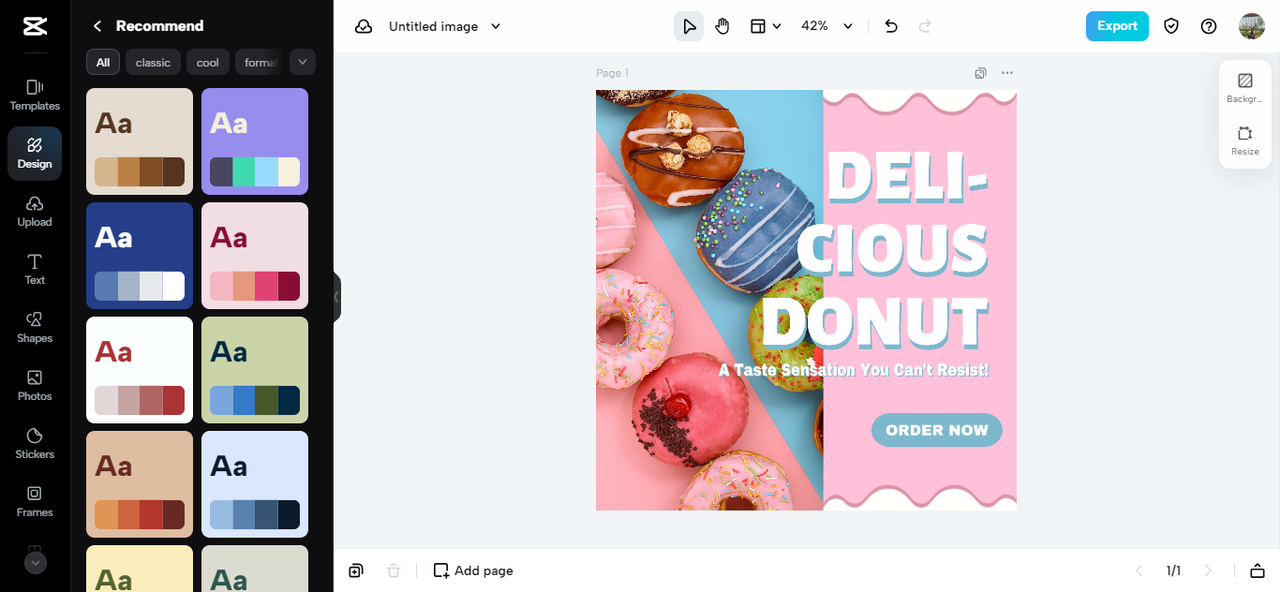Open the Resize tool
1280x592 pixels.
tap(1245, 140)
